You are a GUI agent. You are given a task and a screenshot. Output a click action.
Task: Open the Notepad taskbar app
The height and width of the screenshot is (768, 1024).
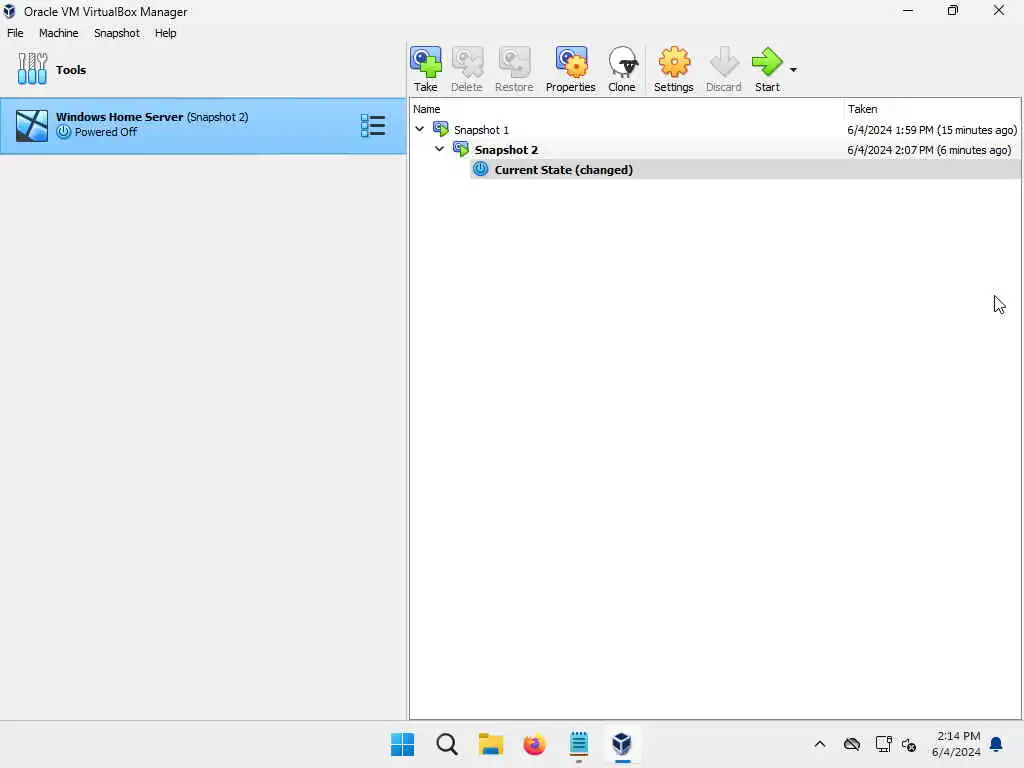(x=579, y=744)
